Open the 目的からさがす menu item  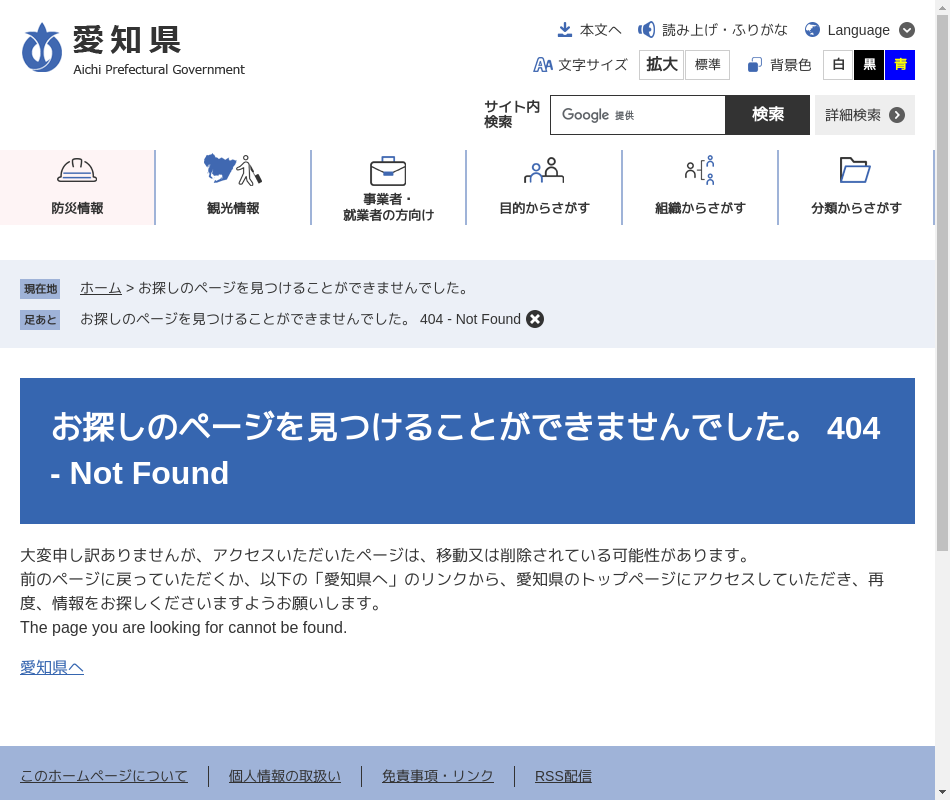[544, 187]
